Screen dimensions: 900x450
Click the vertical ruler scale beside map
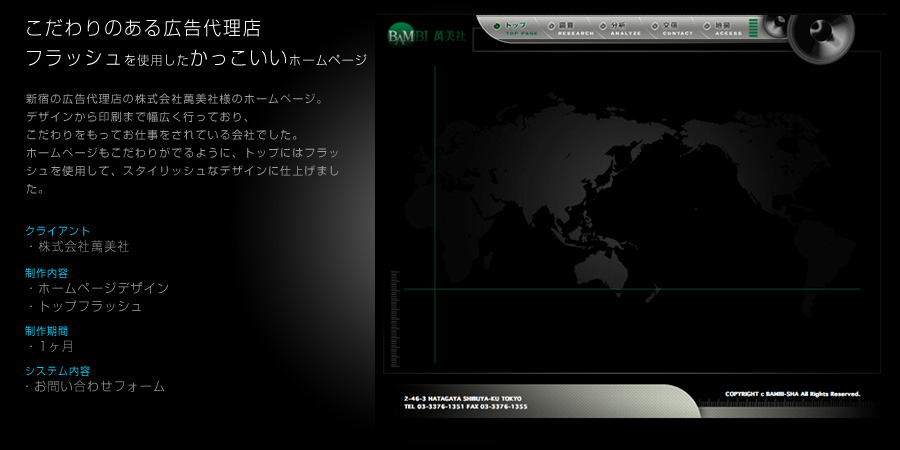click(396, 320)
